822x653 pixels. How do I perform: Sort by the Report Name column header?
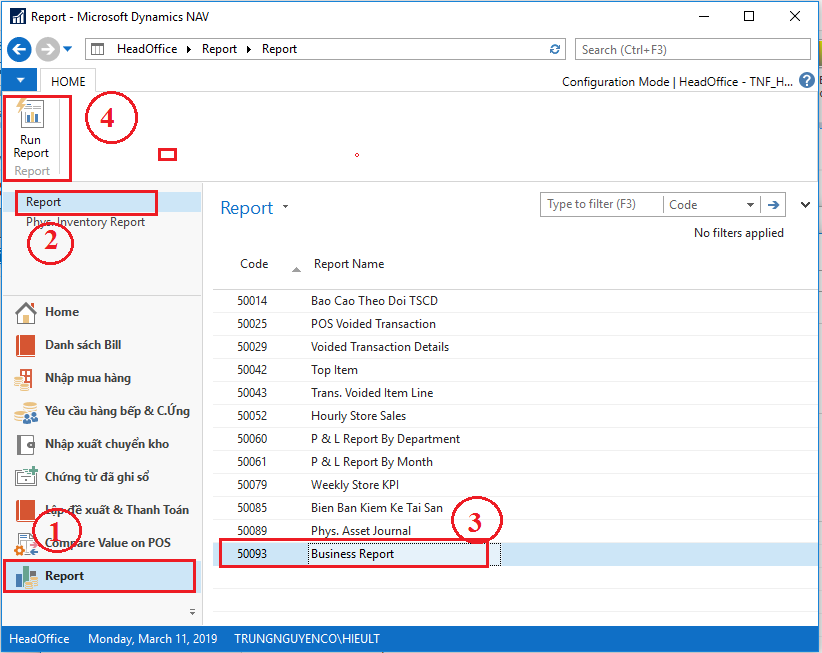click(349, 264)
